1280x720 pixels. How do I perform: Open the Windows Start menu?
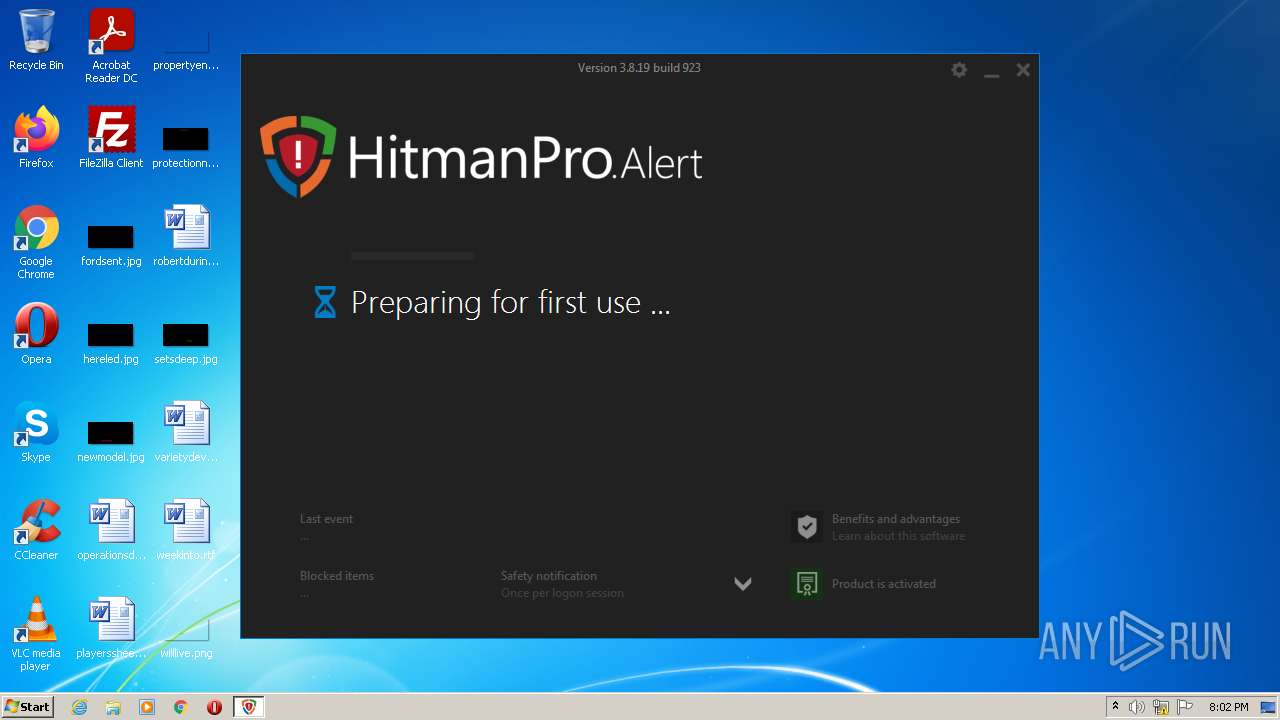pyautogui.click(x=28, y=706)
